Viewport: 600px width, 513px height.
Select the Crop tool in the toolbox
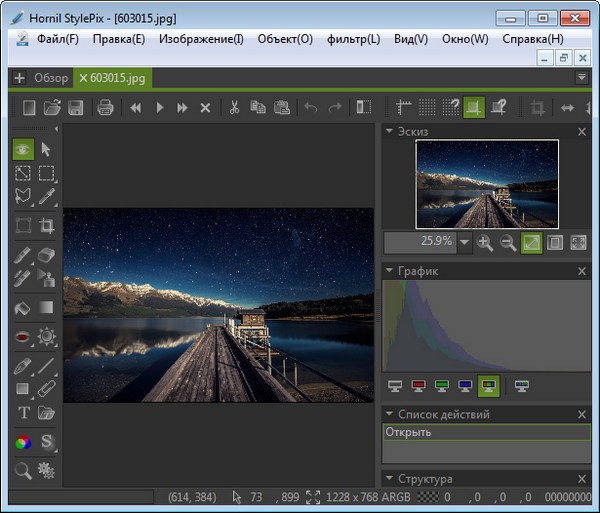tap(46, 226)
